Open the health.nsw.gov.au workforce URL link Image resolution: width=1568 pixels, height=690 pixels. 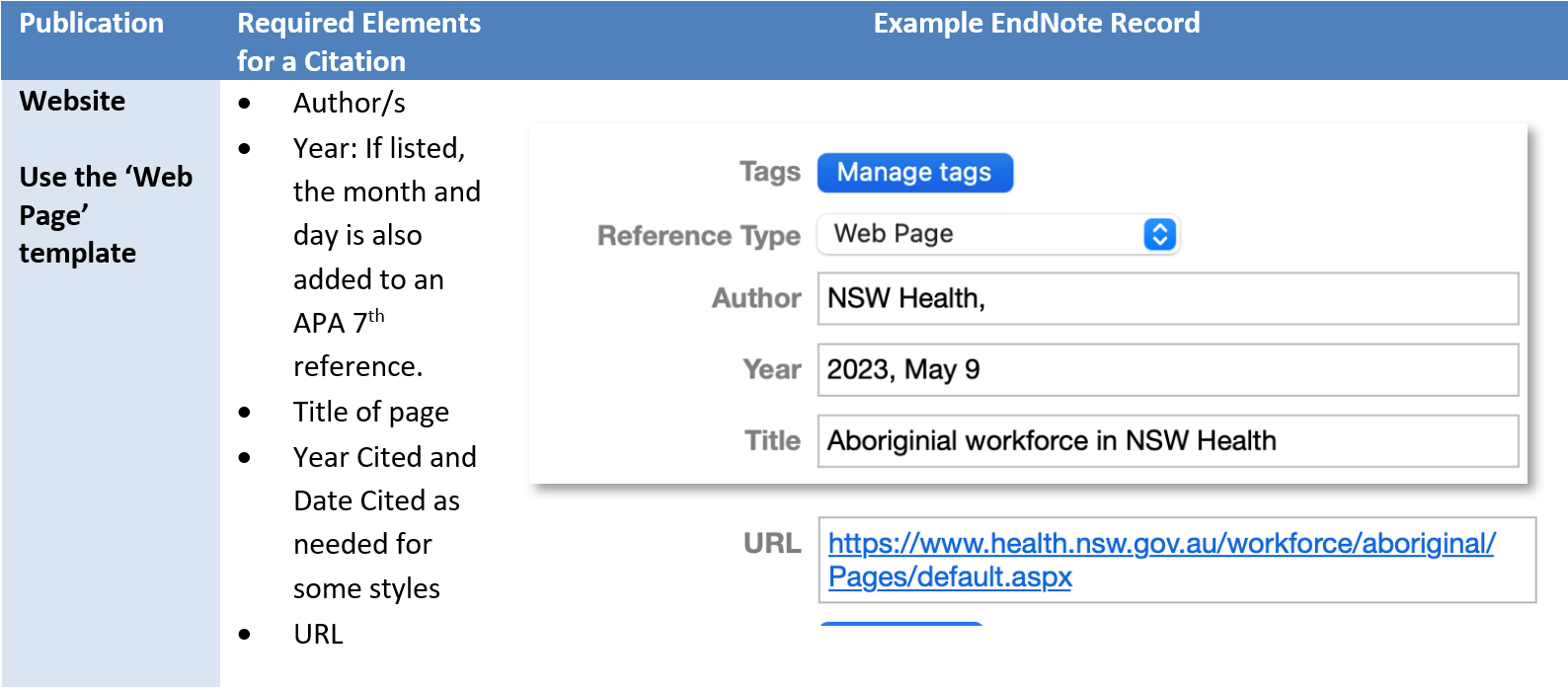[1161, 560]
